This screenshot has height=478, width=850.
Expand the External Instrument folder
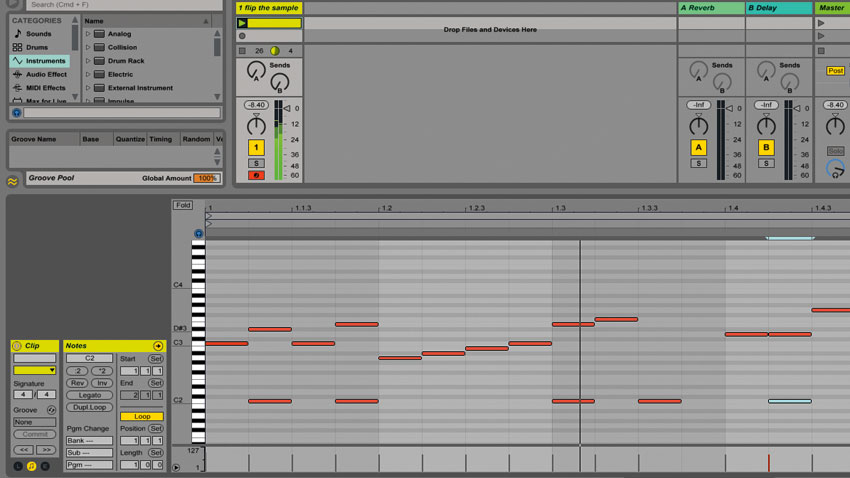coord(88,88)
